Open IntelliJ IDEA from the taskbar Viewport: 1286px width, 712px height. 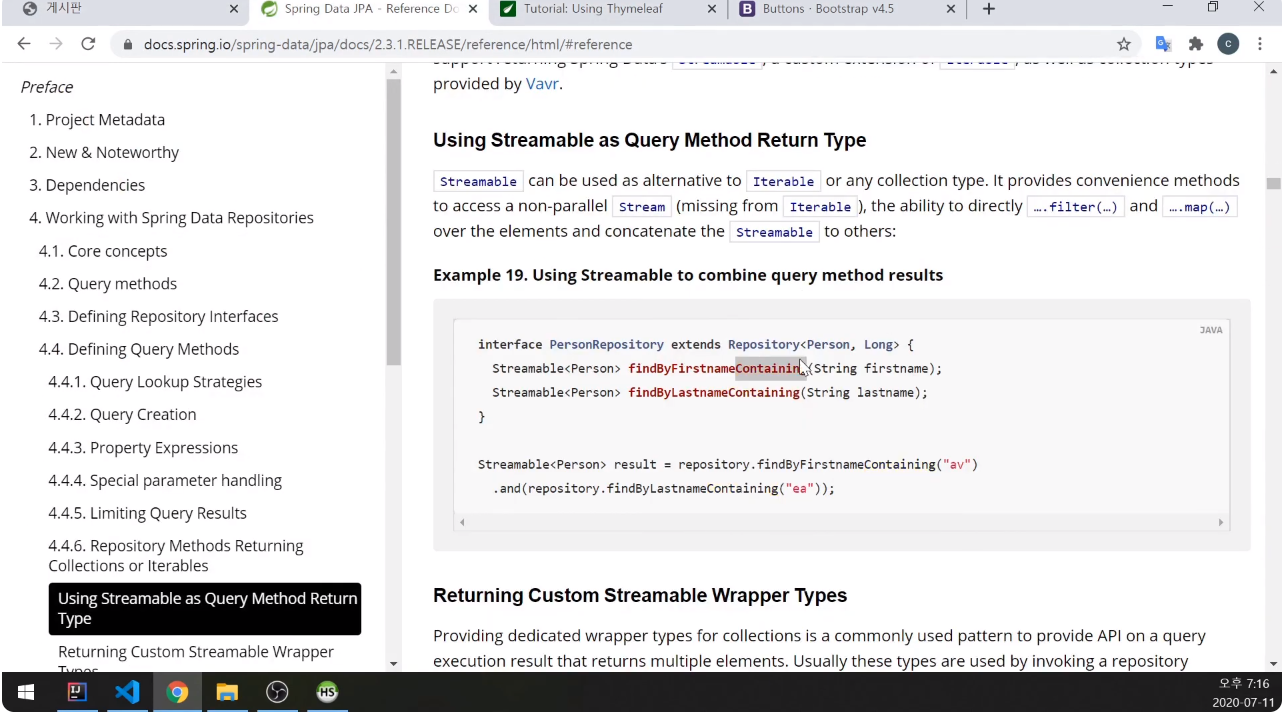(77, 692)
